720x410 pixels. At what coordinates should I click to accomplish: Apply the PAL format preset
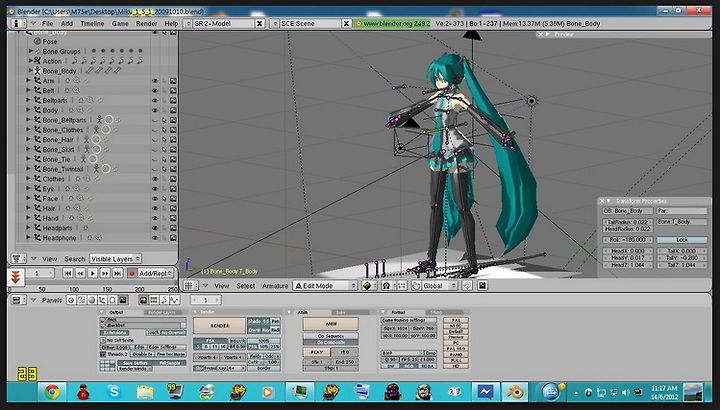click(x=456, y=320)
